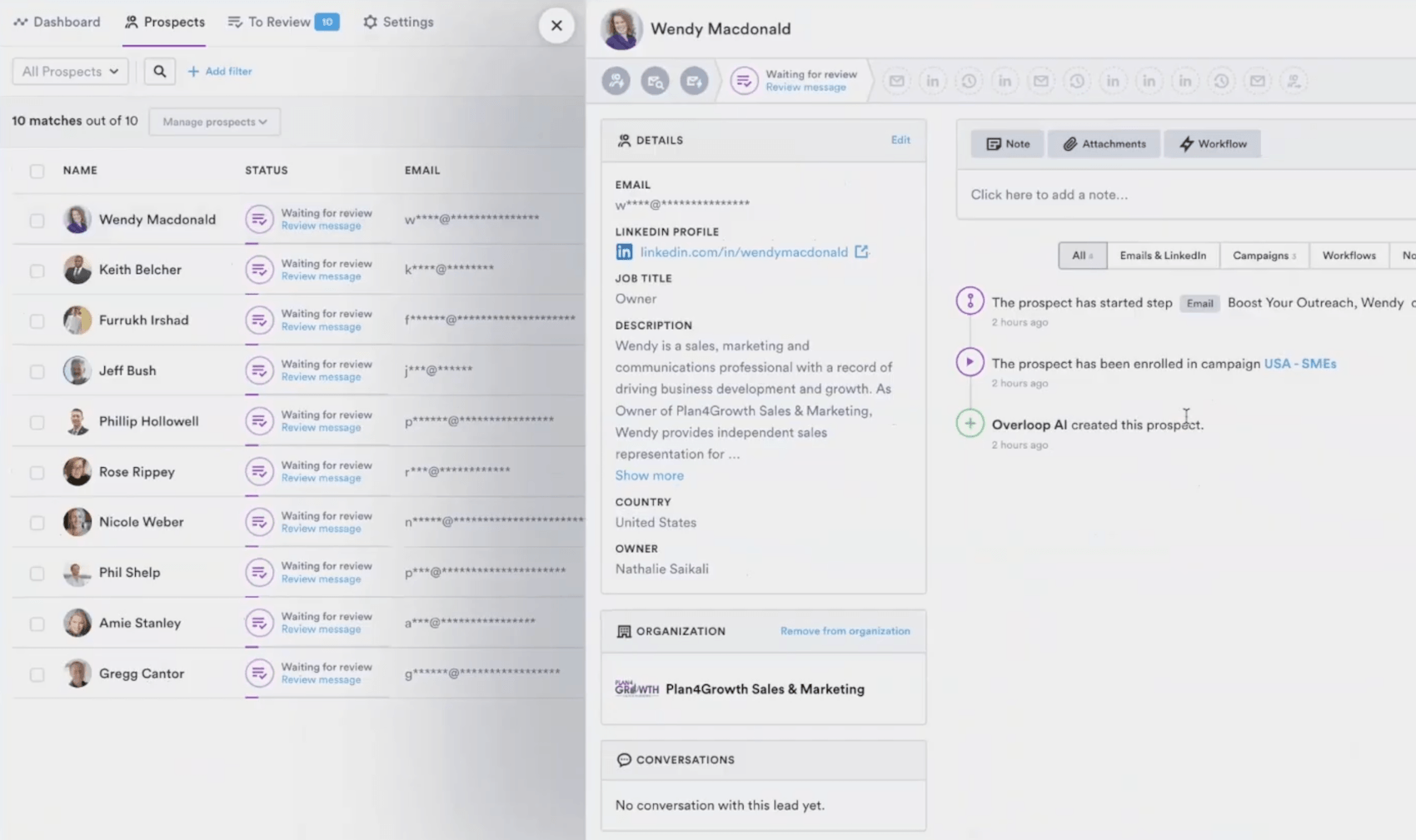The image size is (1416, 840).
Task: Click the play icon for the campaign enrollment event
Action: coord(970,362)
